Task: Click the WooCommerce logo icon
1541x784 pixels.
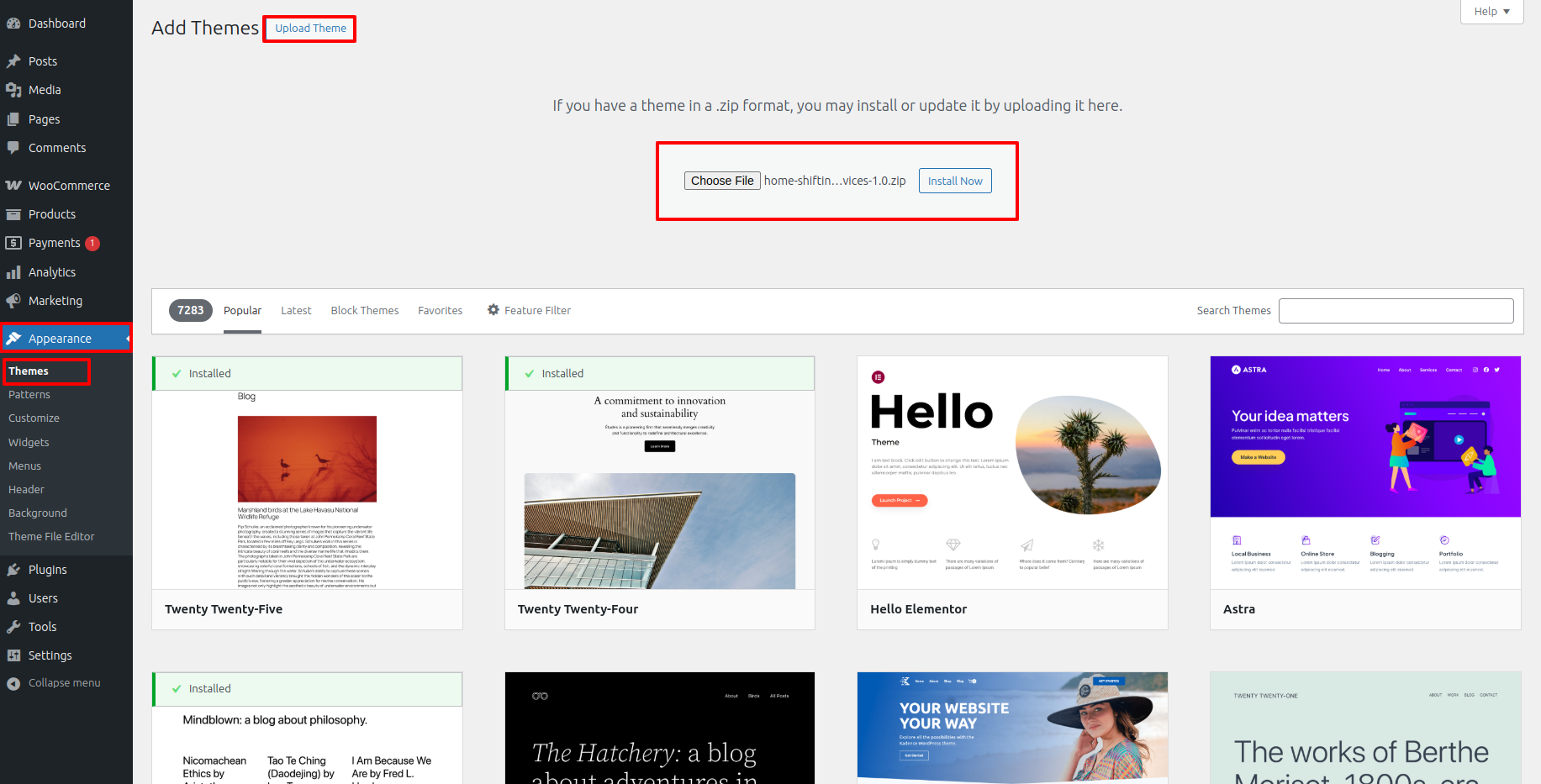Action: [13, 186]
